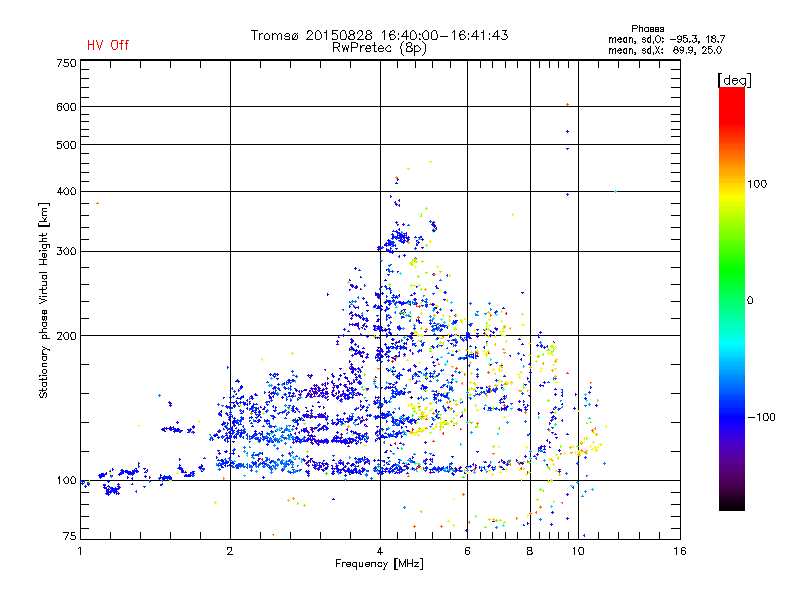Click the colorbar '-100' tick label

click(x=761, y=417)
